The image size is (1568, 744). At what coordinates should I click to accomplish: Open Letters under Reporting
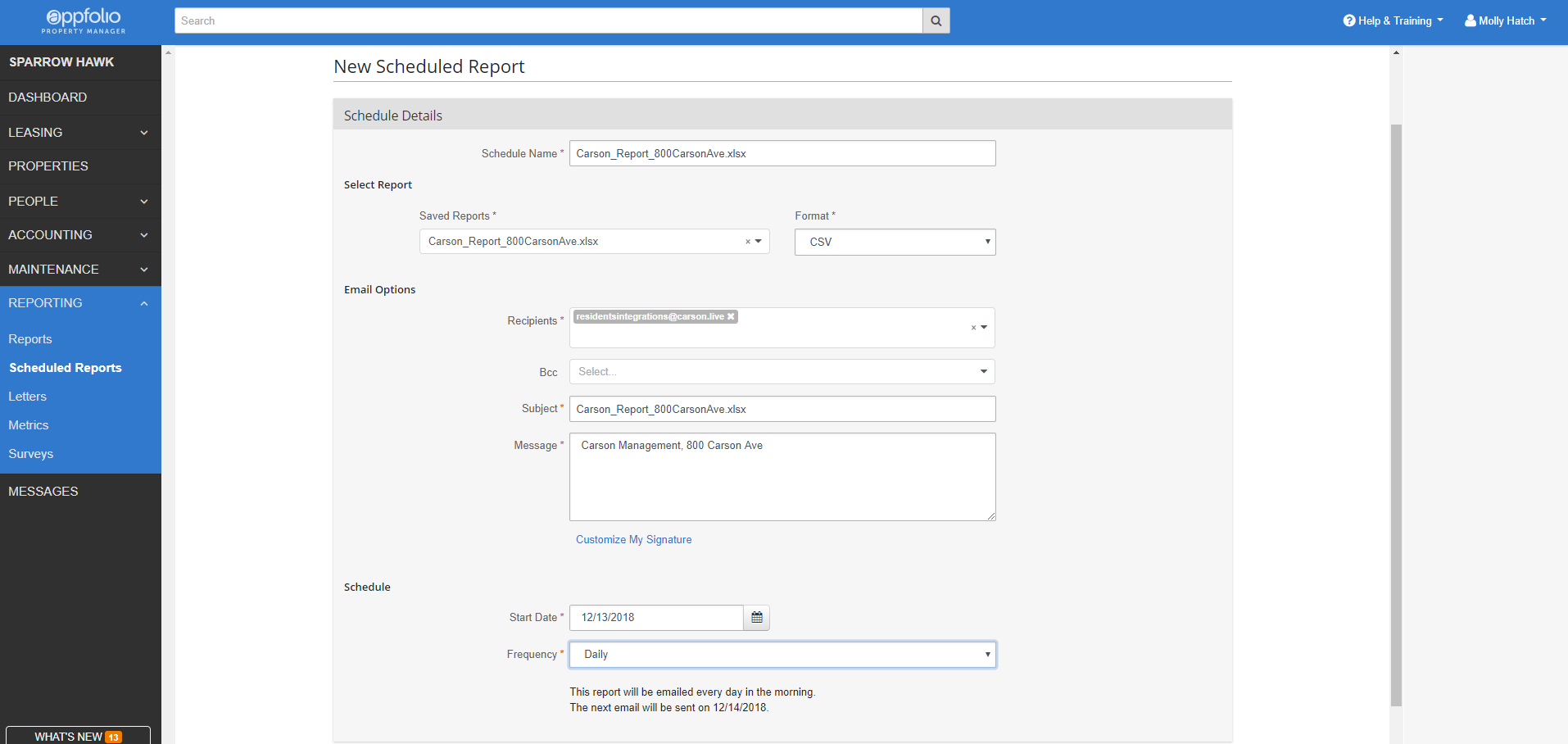(x=28, y=397)
